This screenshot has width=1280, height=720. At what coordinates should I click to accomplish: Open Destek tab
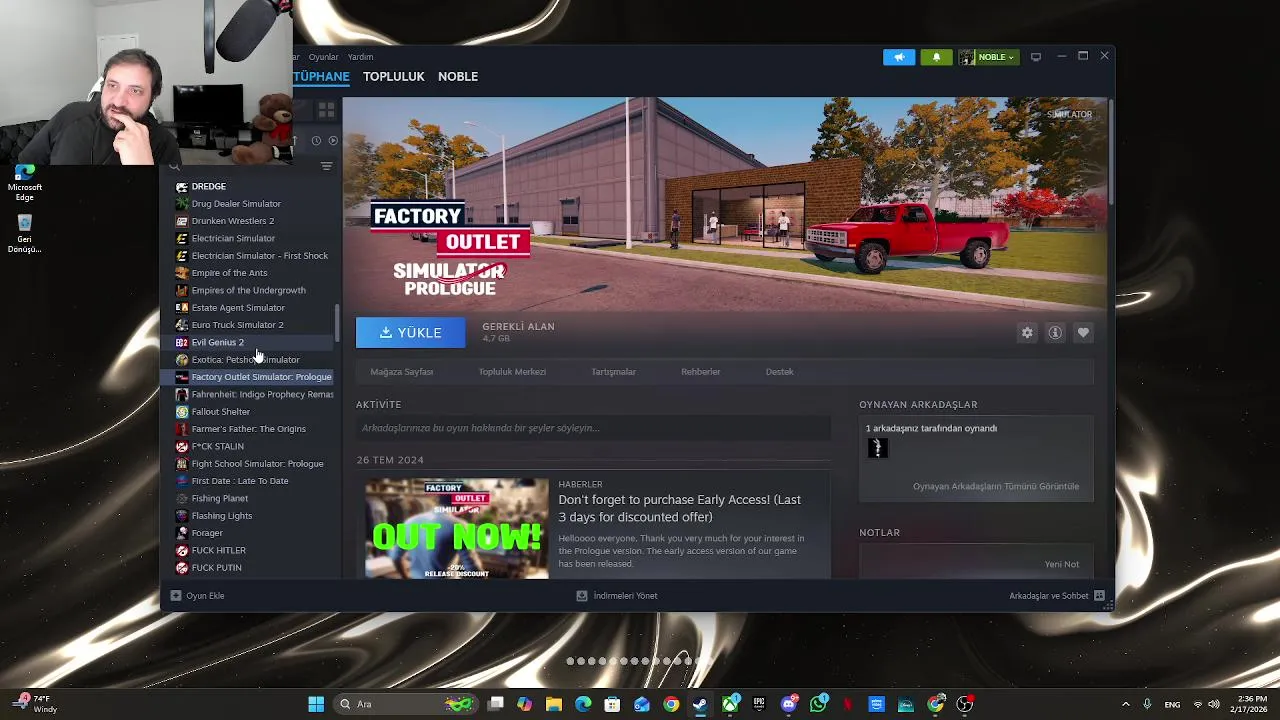click(x=779, y=372)
